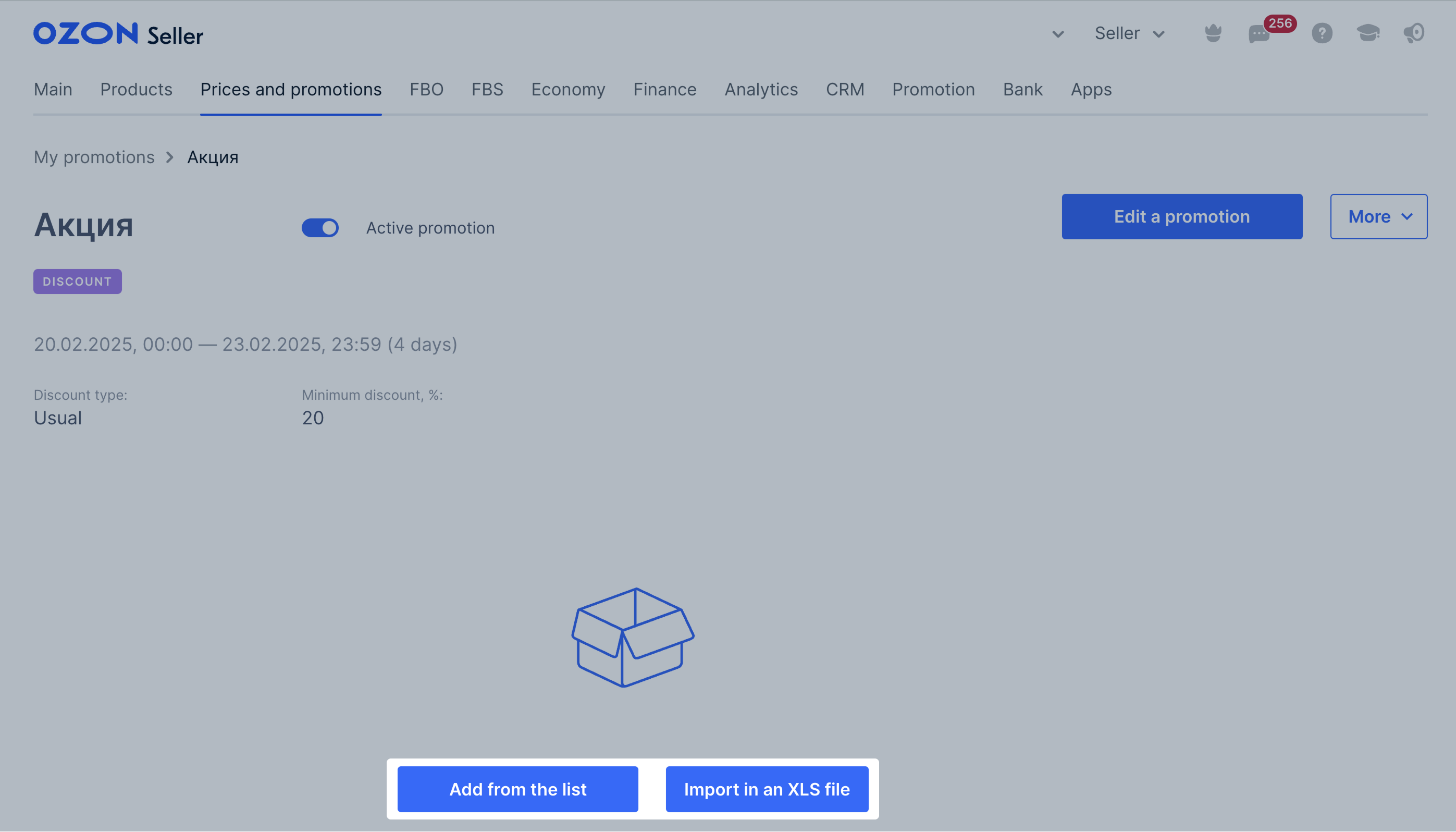Image resolution: width=1456 pixels, height=832 pixels.
Task: Click the minimum discount value 20
Action: click(x=313, y=418)
